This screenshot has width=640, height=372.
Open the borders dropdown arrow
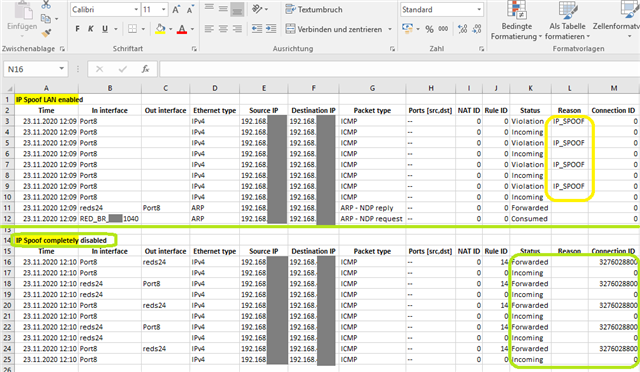tap(143, 29)
